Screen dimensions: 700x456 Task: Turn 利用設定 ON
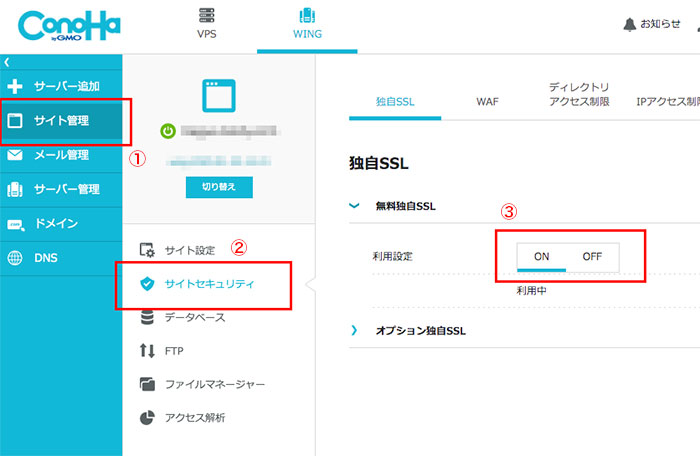(x=542, y=257)
